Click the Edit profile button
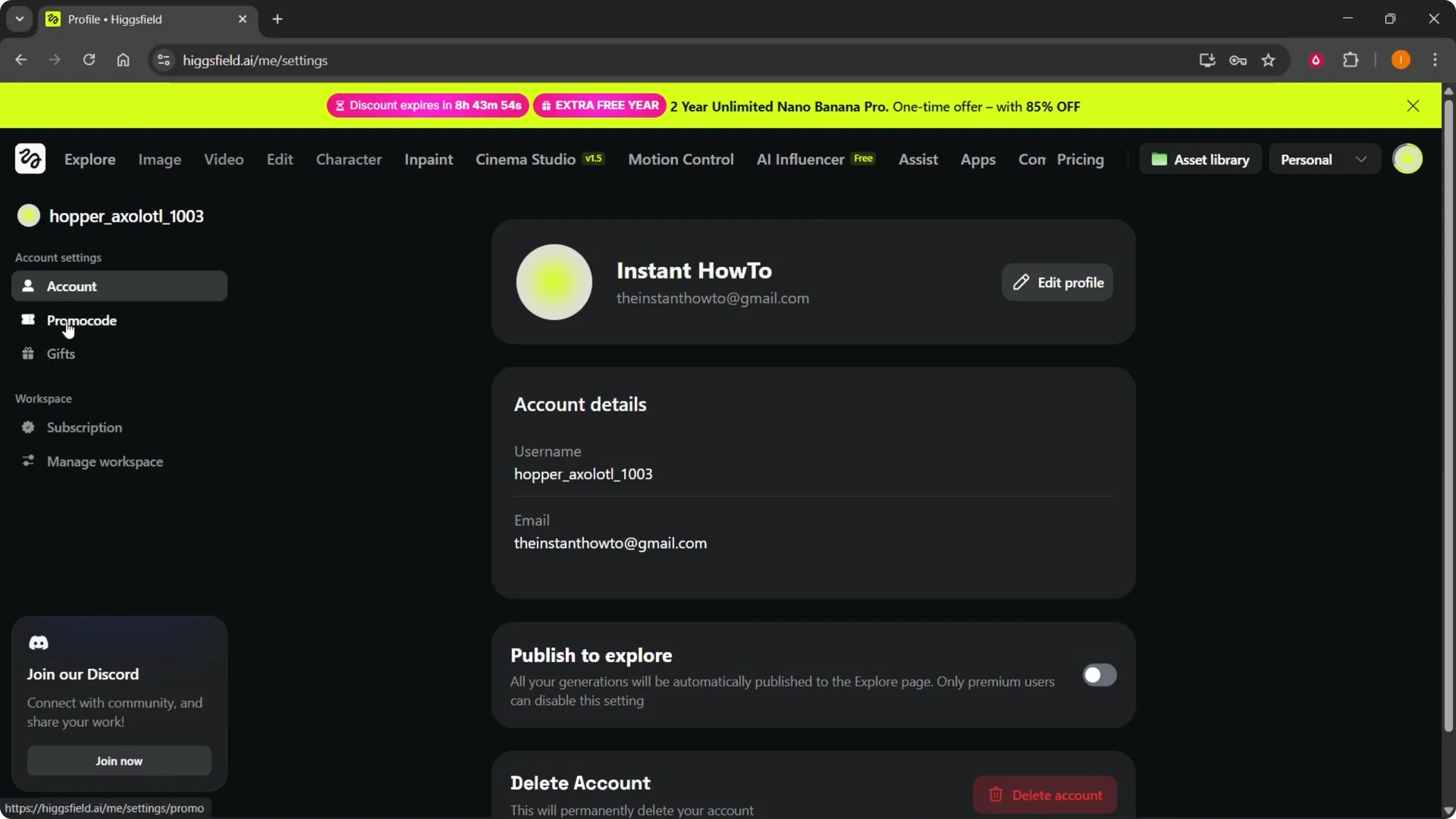 (1058, 282)
